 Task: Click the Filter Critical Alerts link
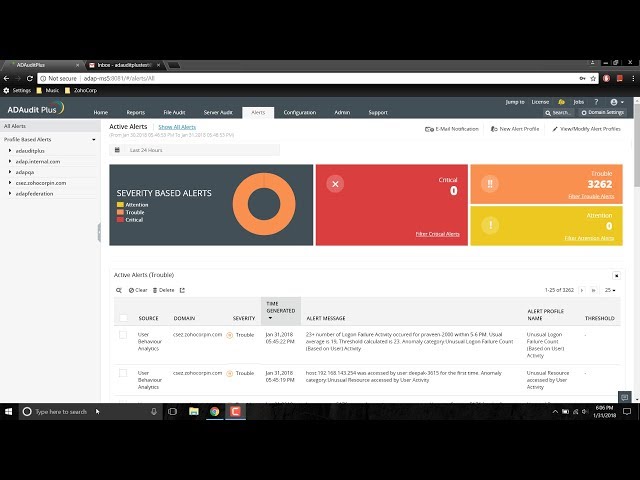[438, 234]
